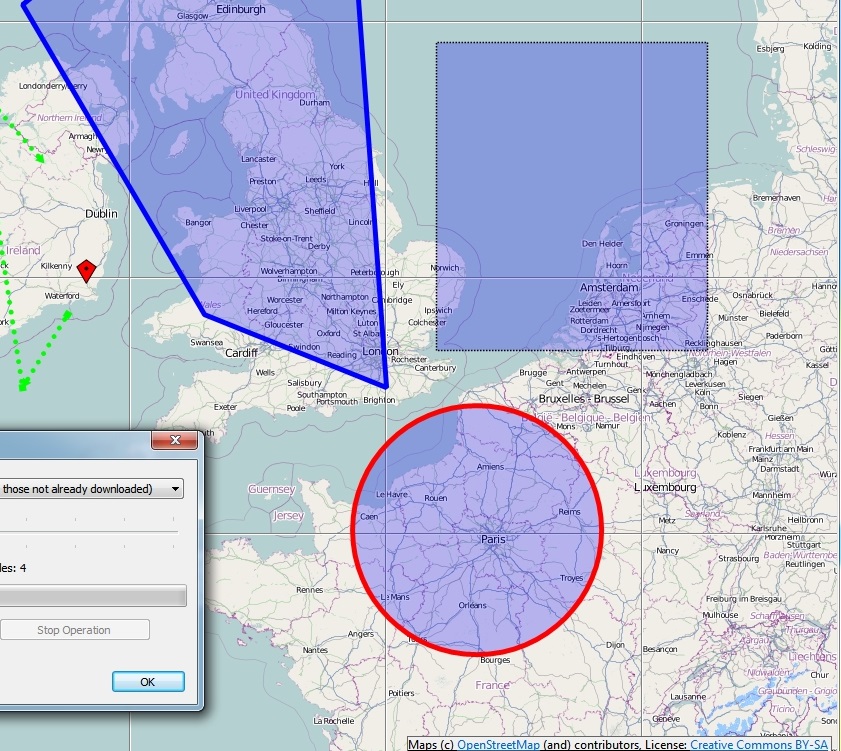Click the Jersey island label
The height and width of the screenshot is (751, 841).
pyautogui.click(x=288, y=516)
